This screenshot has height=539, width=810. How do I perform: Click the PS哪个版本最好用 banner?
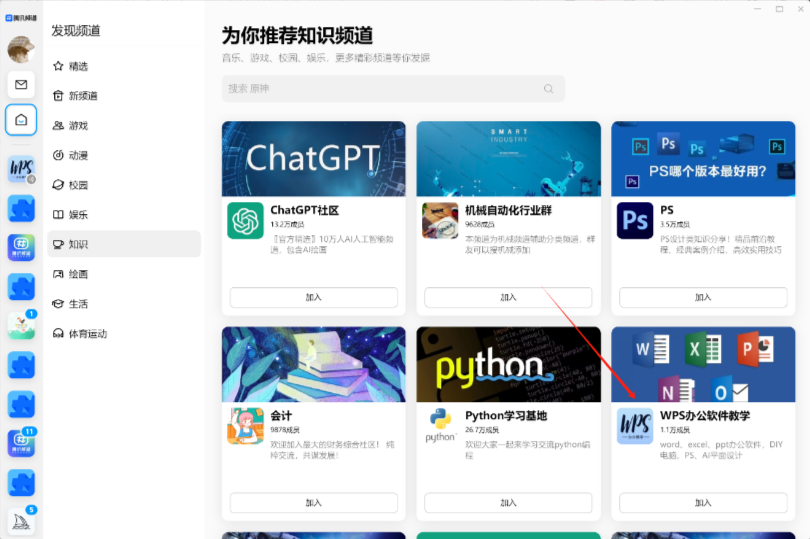[703, 159]
